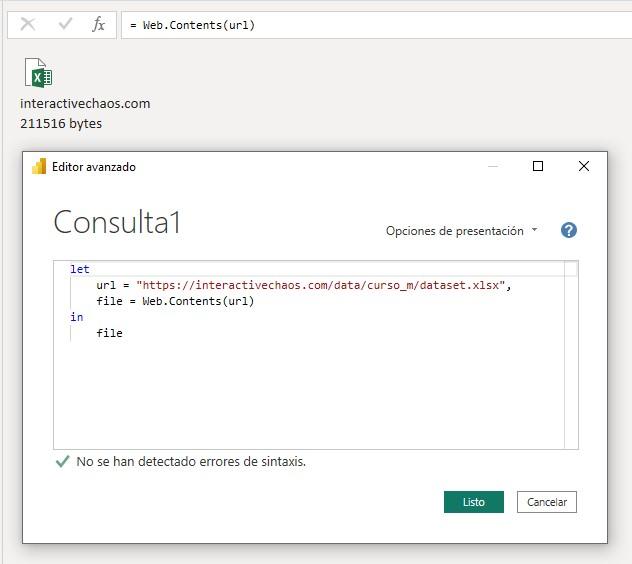Click the 211516 bytes file size text
The image size is (632, 564).
pyautogui.click(x=61, y=123)
